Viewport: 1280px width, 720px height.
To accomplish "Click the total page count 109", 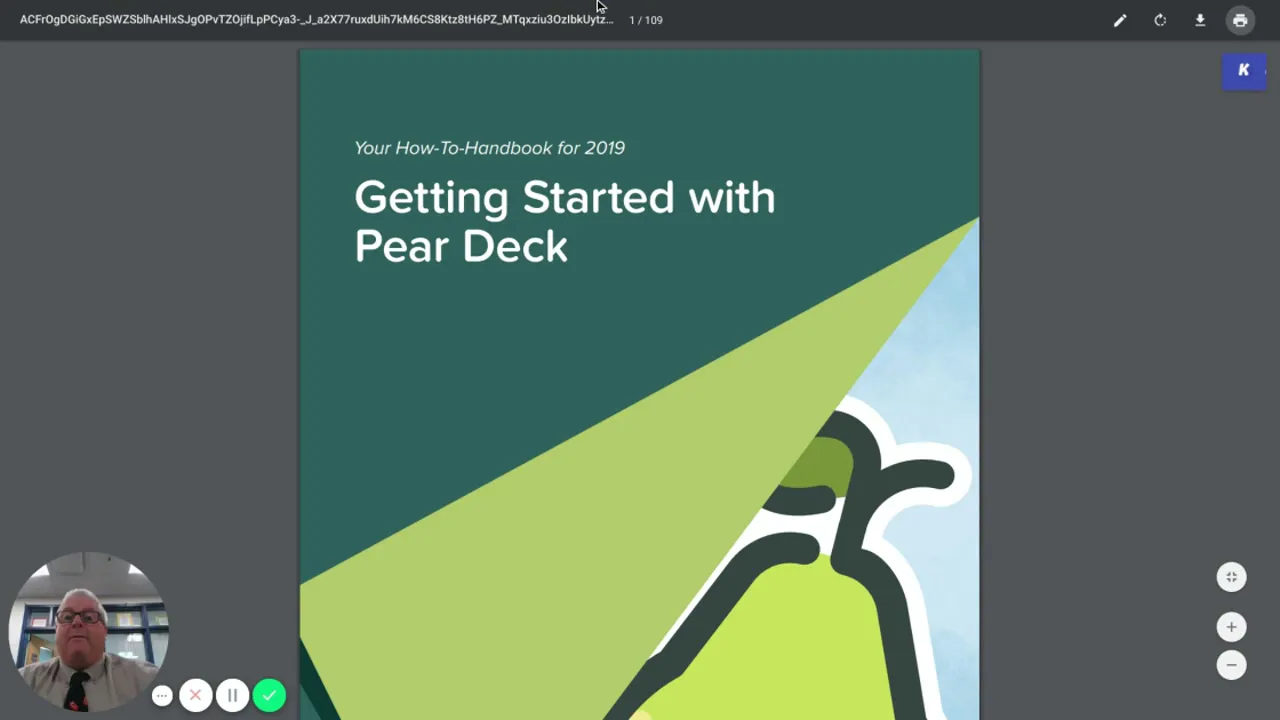I will tap(653, 20).
